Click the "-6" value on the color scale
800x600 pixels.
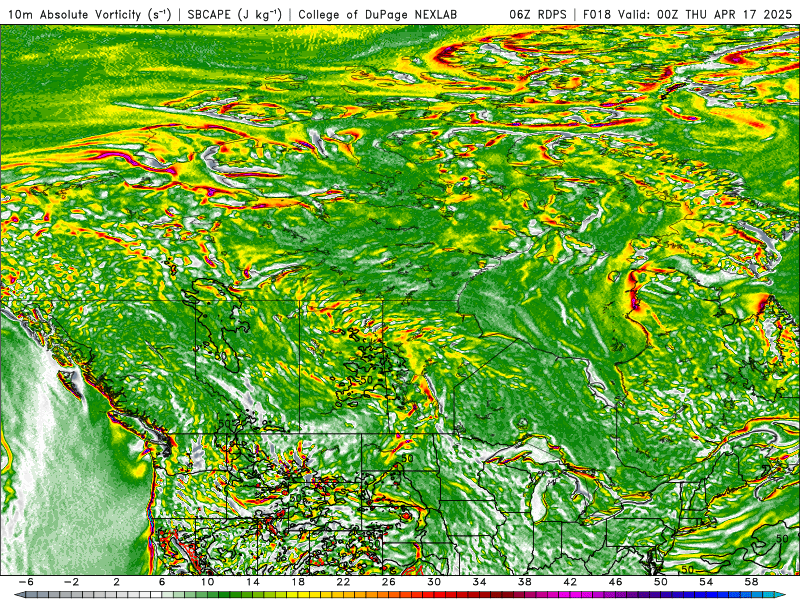[26, 582]
